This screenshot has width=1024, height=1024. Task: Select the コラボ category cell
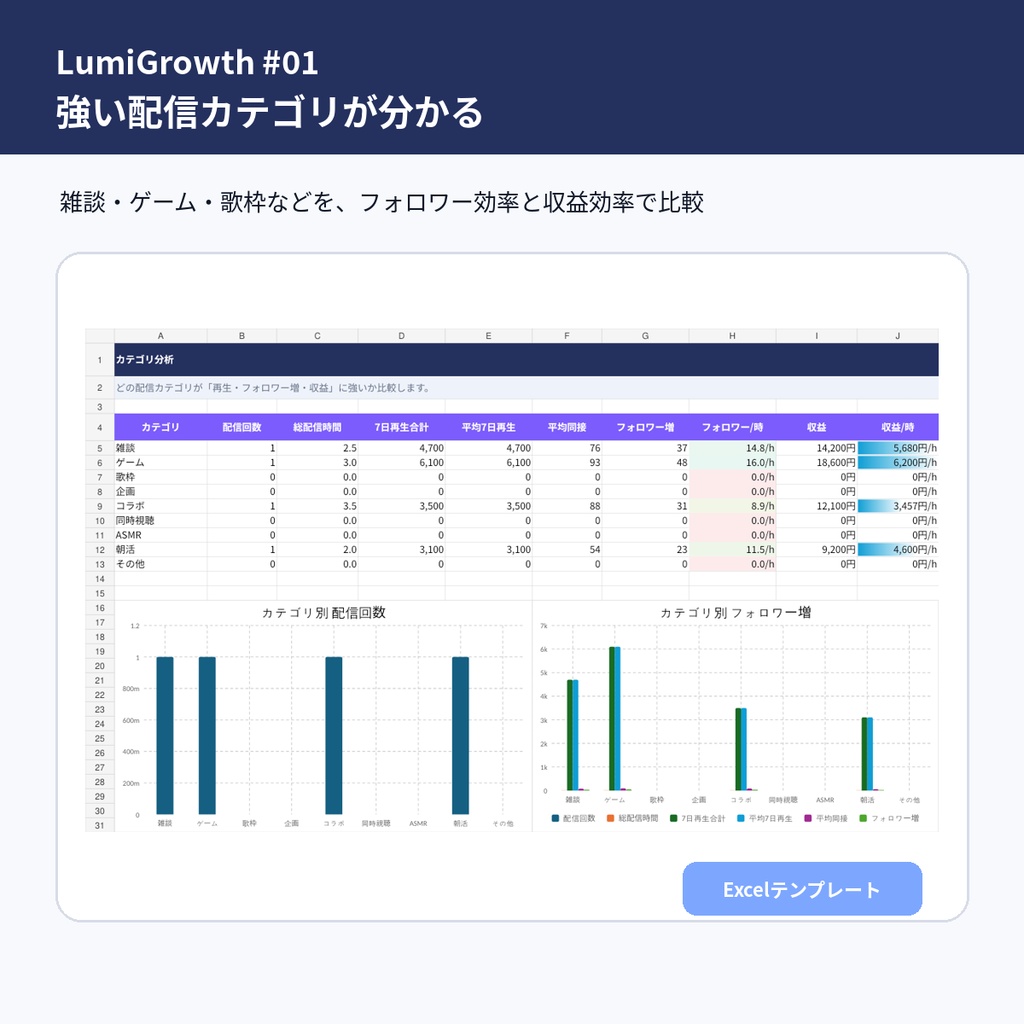[161, 506]
